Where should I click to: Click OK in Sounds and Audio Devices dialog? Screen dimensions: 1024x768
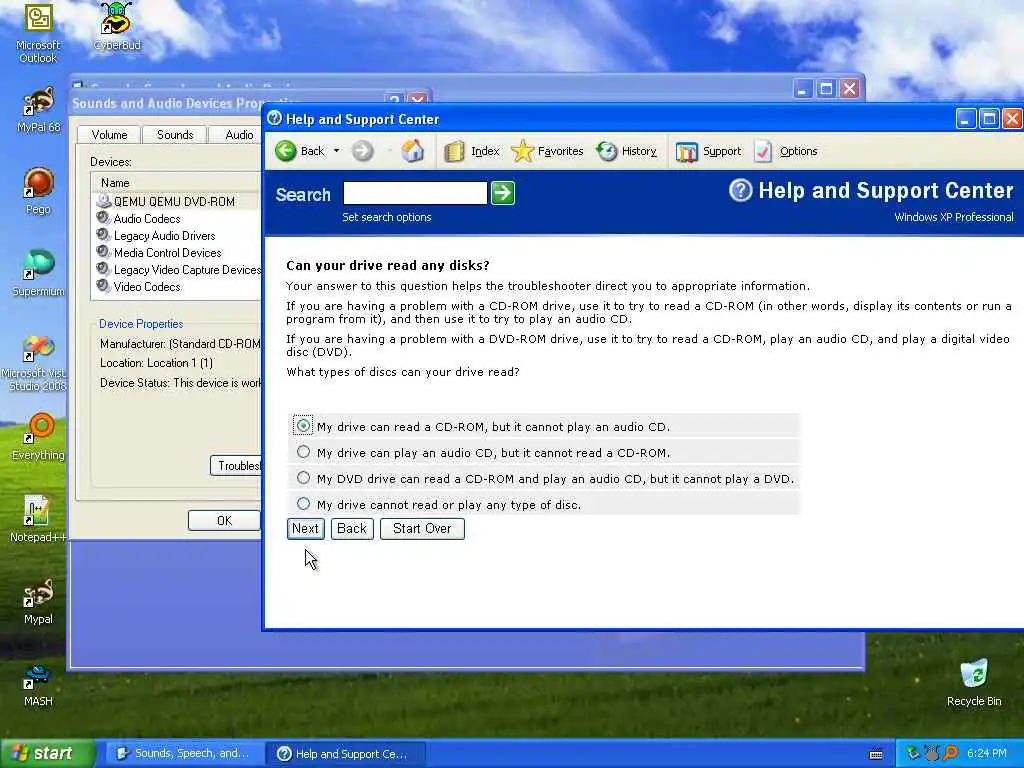click(x=224, y=520)
